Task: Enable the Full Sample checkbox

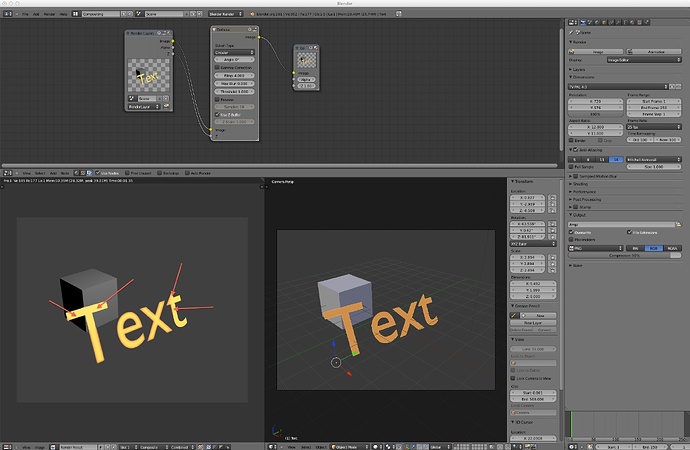Action: (x=571, y=167)
